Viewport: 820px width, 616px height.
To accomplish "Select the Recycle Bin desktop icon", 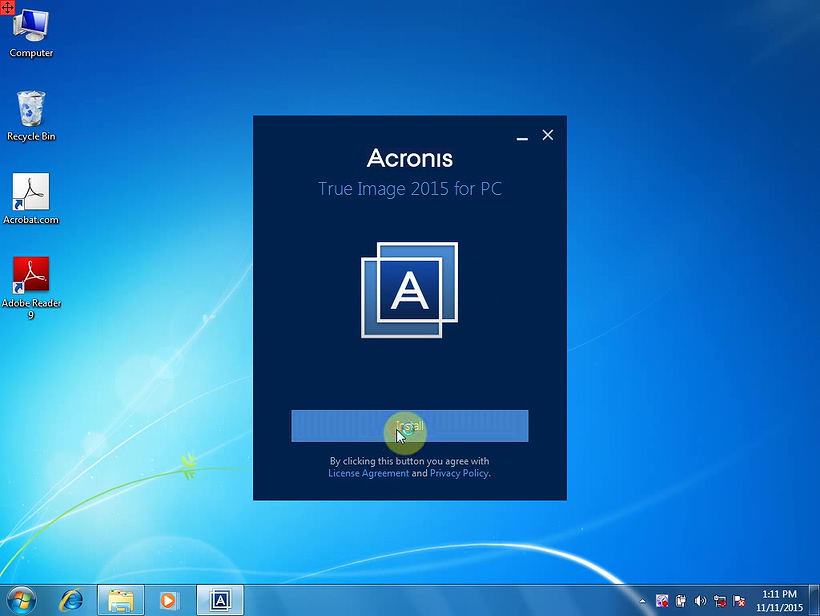I will tap(31, 116).
